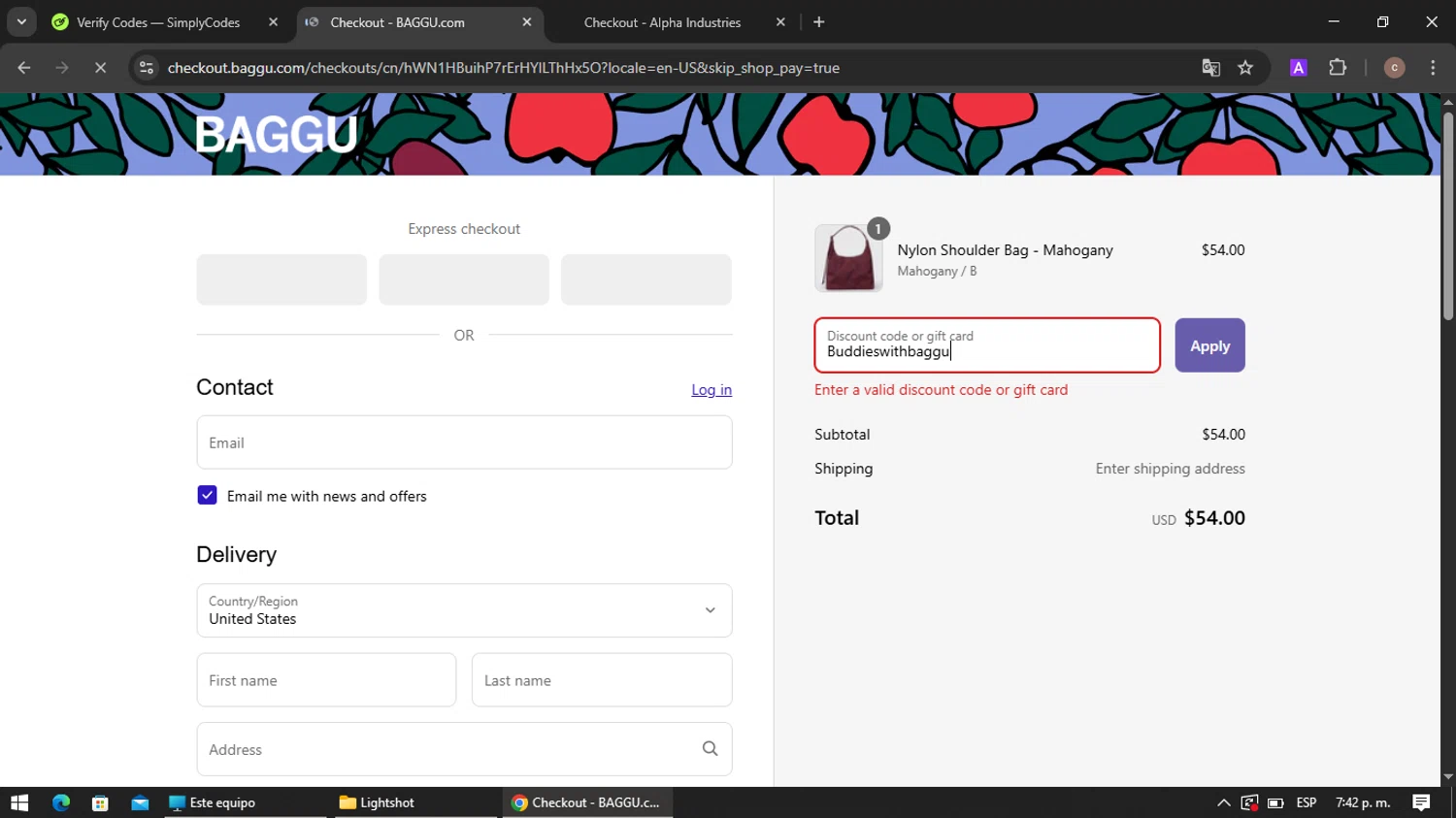Show hidden system tray icons

(x=1223, y=802)
